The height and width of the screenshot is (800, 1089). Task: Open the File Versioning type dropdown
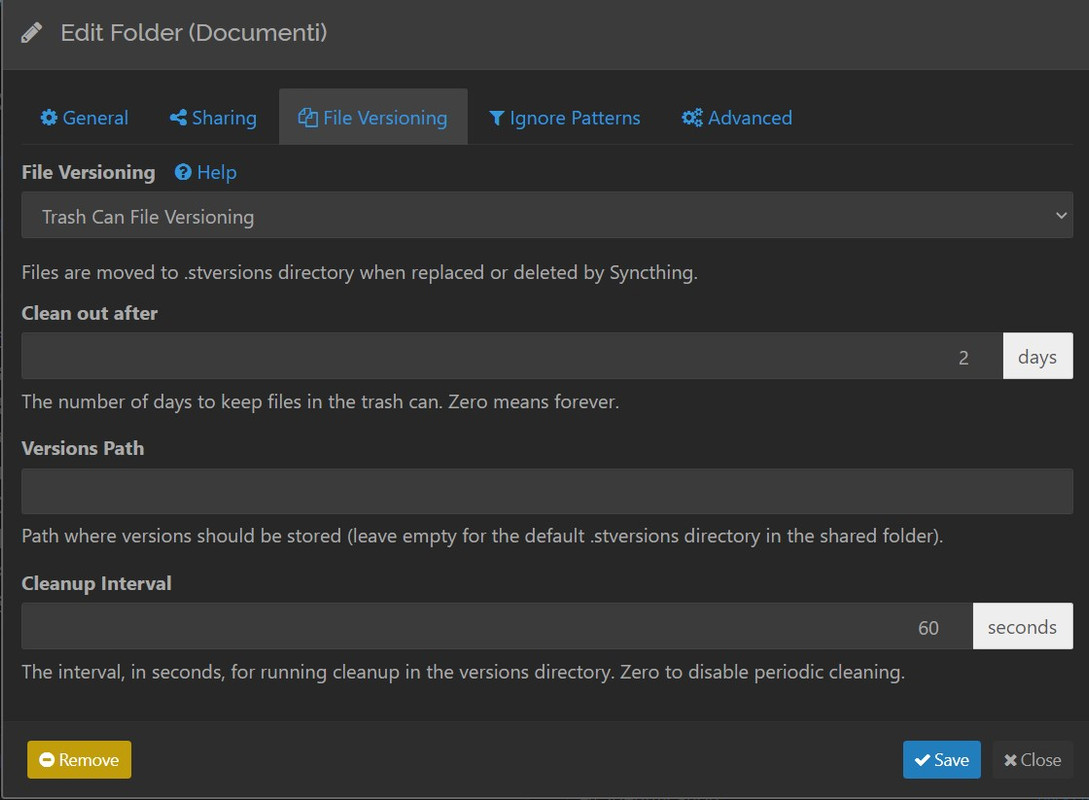click(x=546, y=216)
